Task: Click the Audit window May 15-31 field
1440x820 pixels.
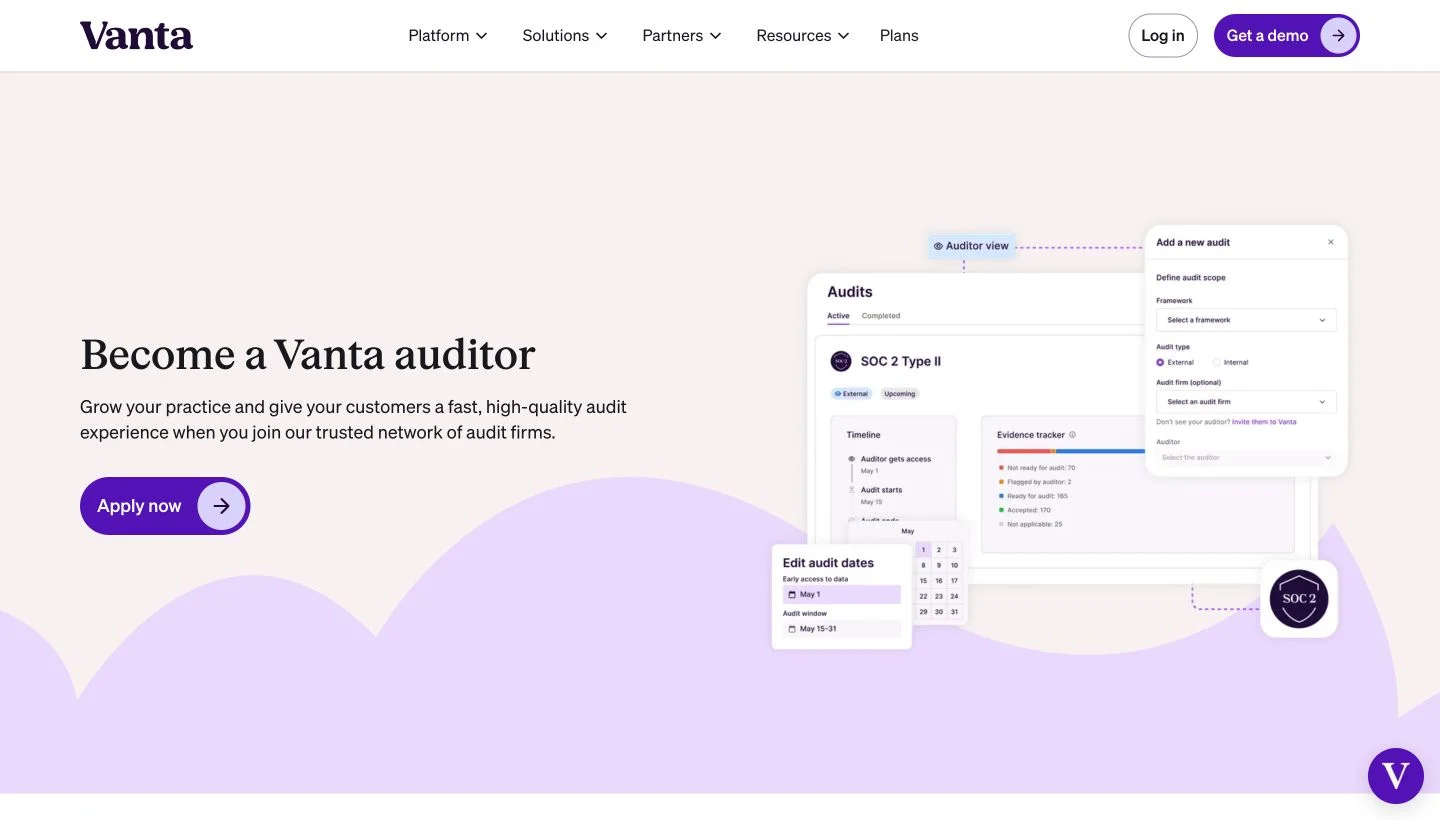Action: click(842, 629)
